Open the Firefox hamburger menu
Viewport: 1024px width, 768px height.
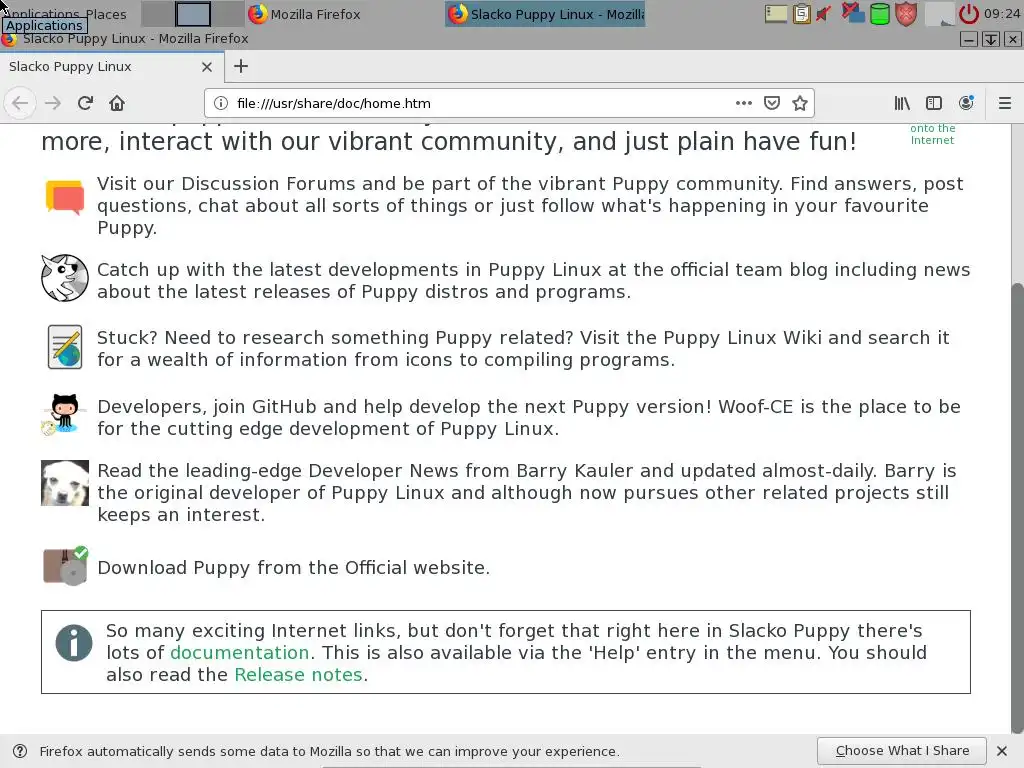pyautogui.click(x=1004, y=103)
